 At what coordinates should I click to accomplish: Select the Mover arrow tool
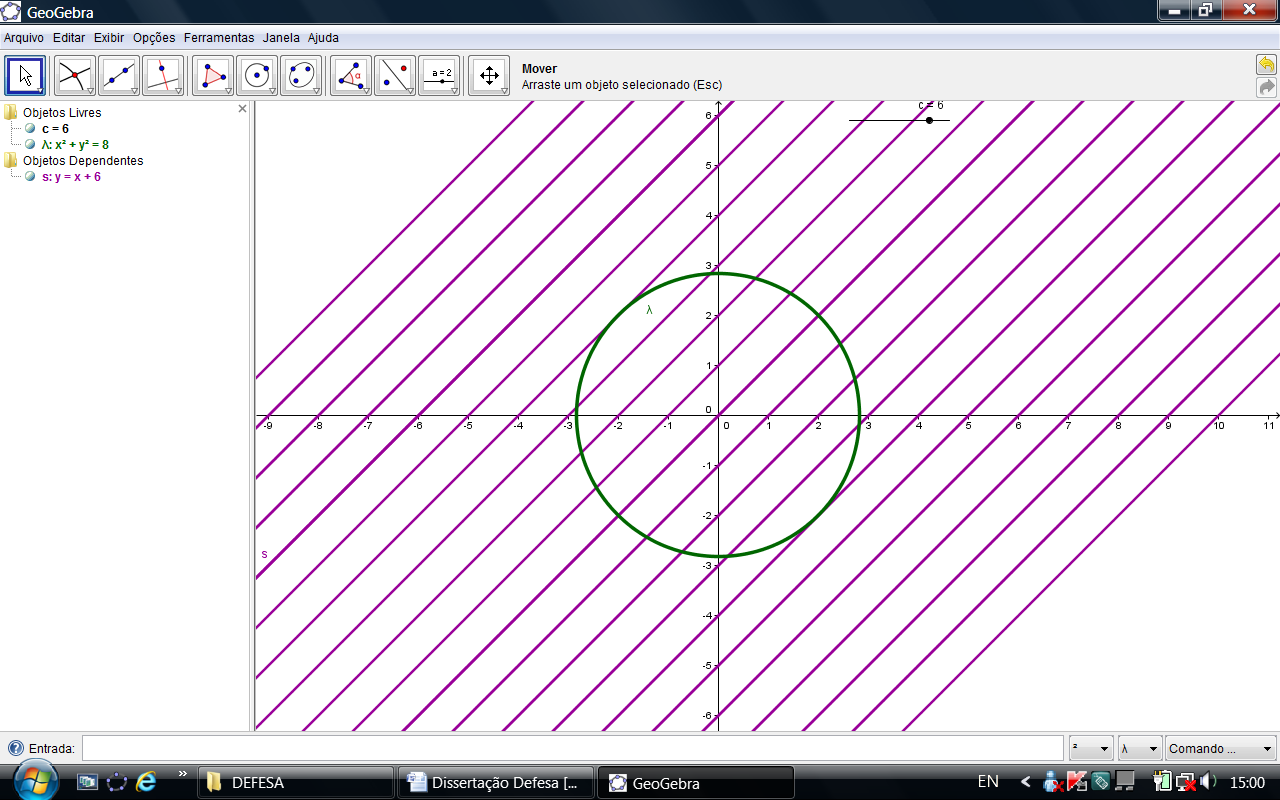click(25, 75)
